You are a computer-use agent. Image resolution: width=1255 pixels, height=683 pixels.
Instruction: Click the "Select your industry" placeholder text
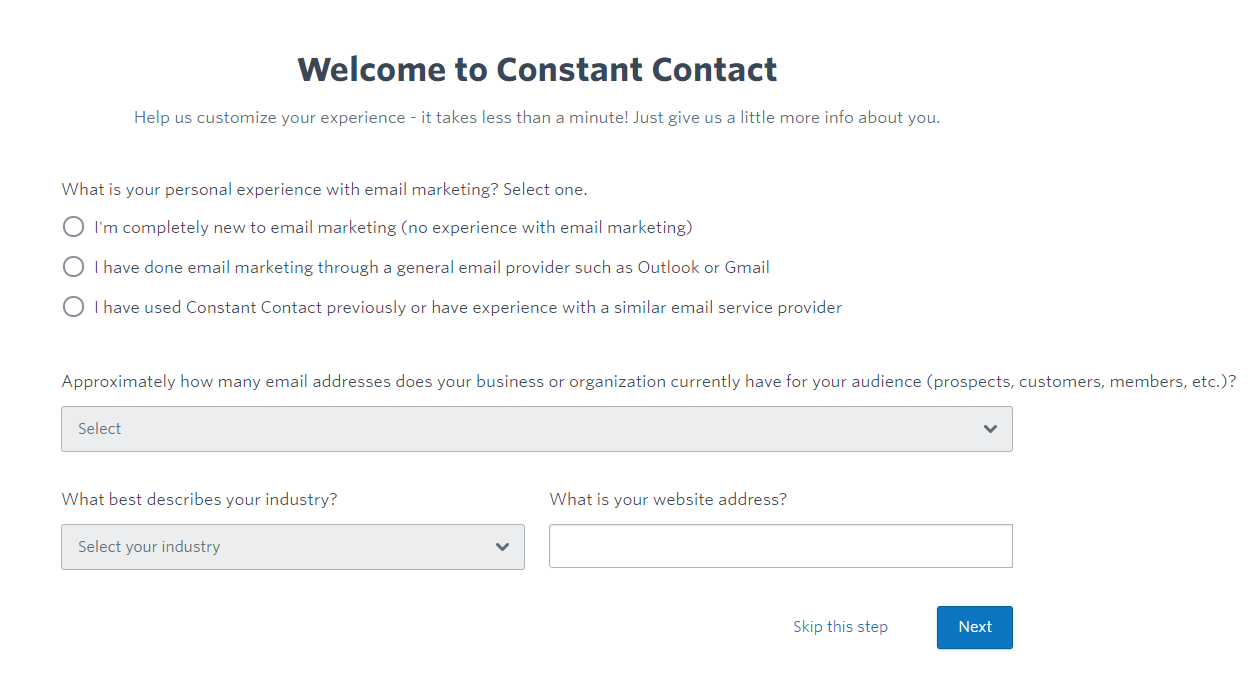(x=149, y=547)
